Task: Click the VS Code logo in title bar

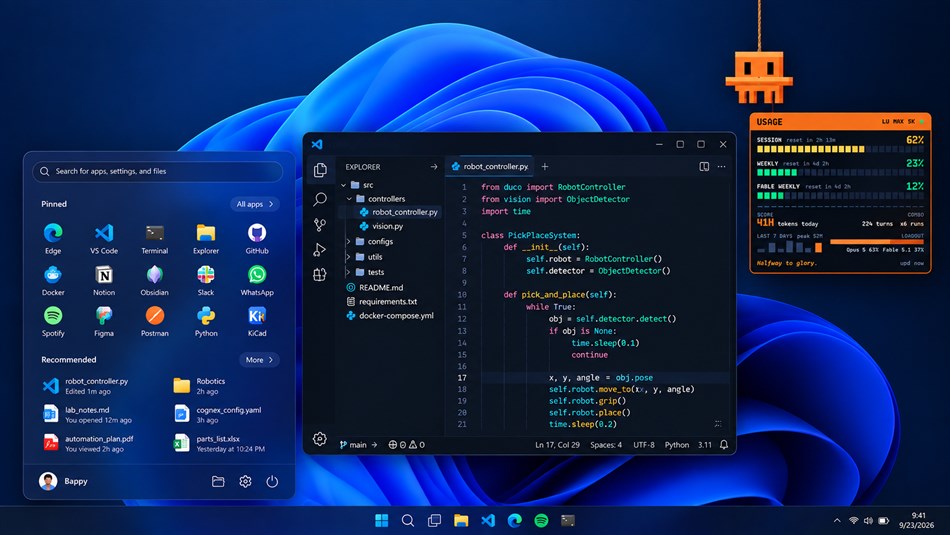Action: [x=317, y=144]
